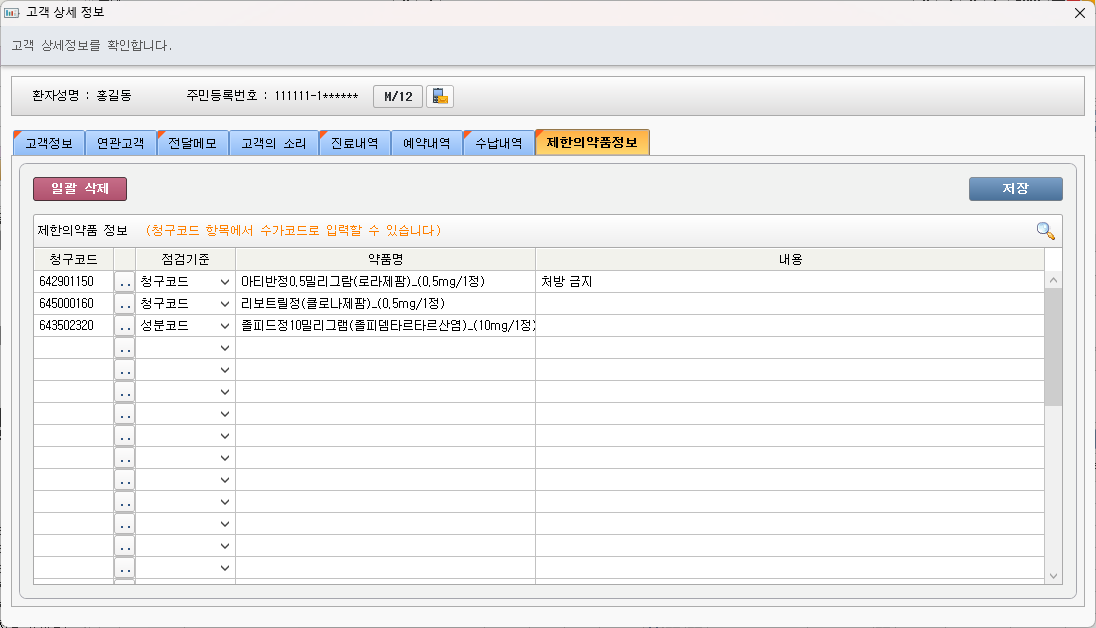The height and width of the screenshot is (628, 1096).
Task: Expand 점검기준 dropdown for 리보트릴정 row
Action: click(224, 304)
